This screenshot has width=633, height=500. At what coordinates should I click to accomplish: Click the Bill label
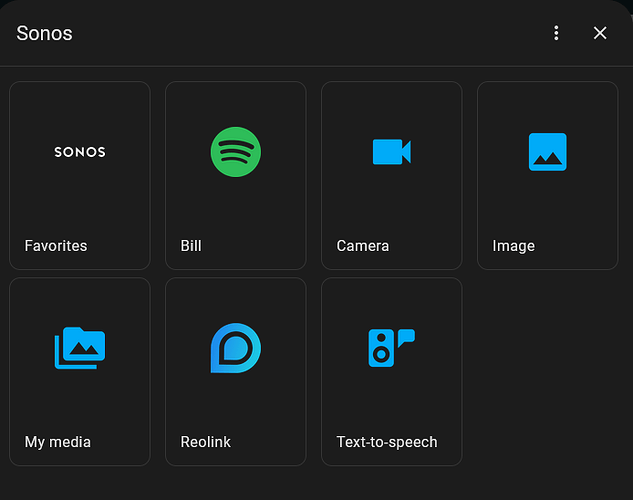click(x=191, y=246)
